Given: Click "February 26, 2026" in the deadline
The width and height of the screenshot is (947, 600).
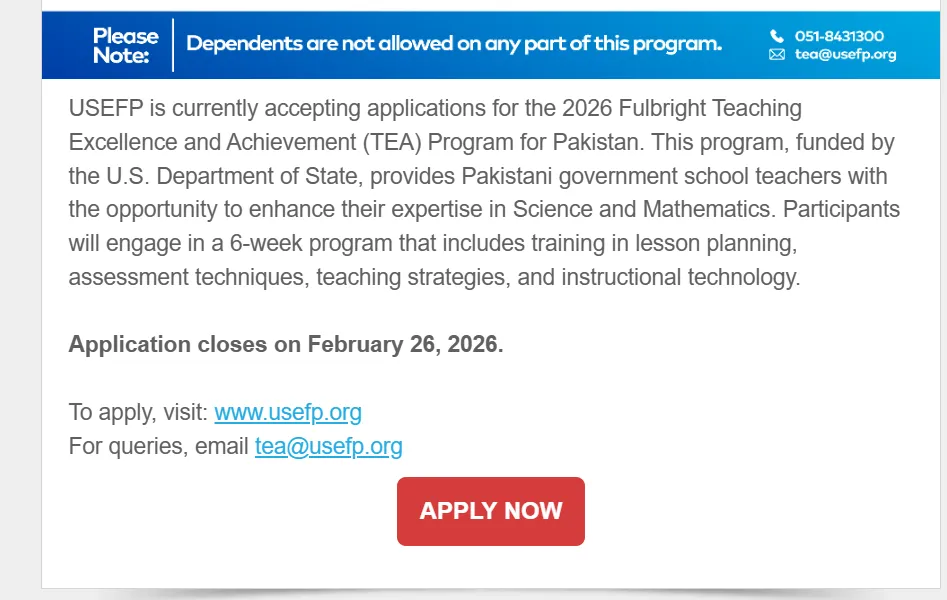Looking at the screenshot, I should 405,344.
